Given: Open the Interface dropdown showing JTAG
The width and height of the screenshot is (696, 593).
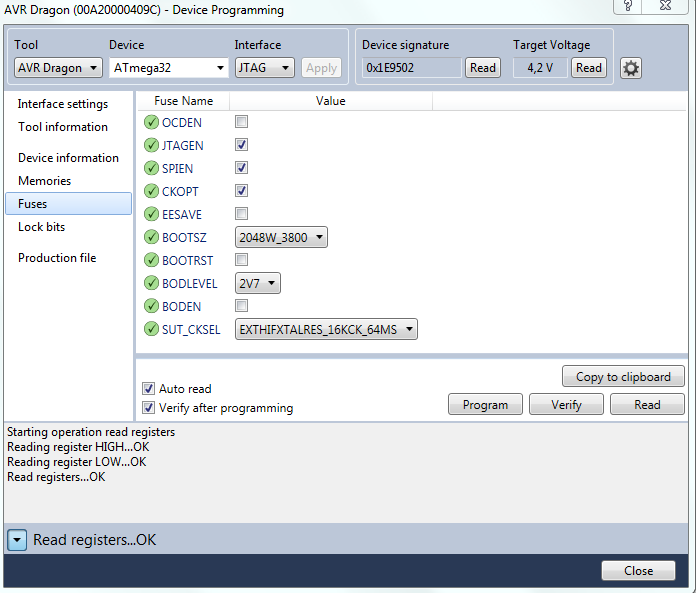Looking at the screenshot, I should coord(265,68).
